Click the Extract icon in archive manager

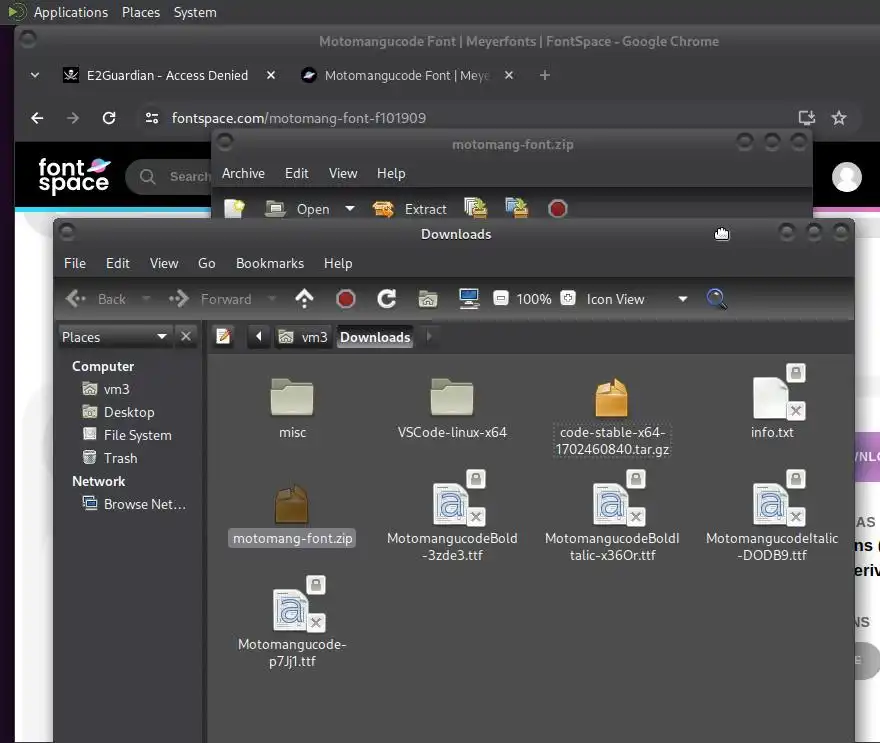tap(383, 209)
